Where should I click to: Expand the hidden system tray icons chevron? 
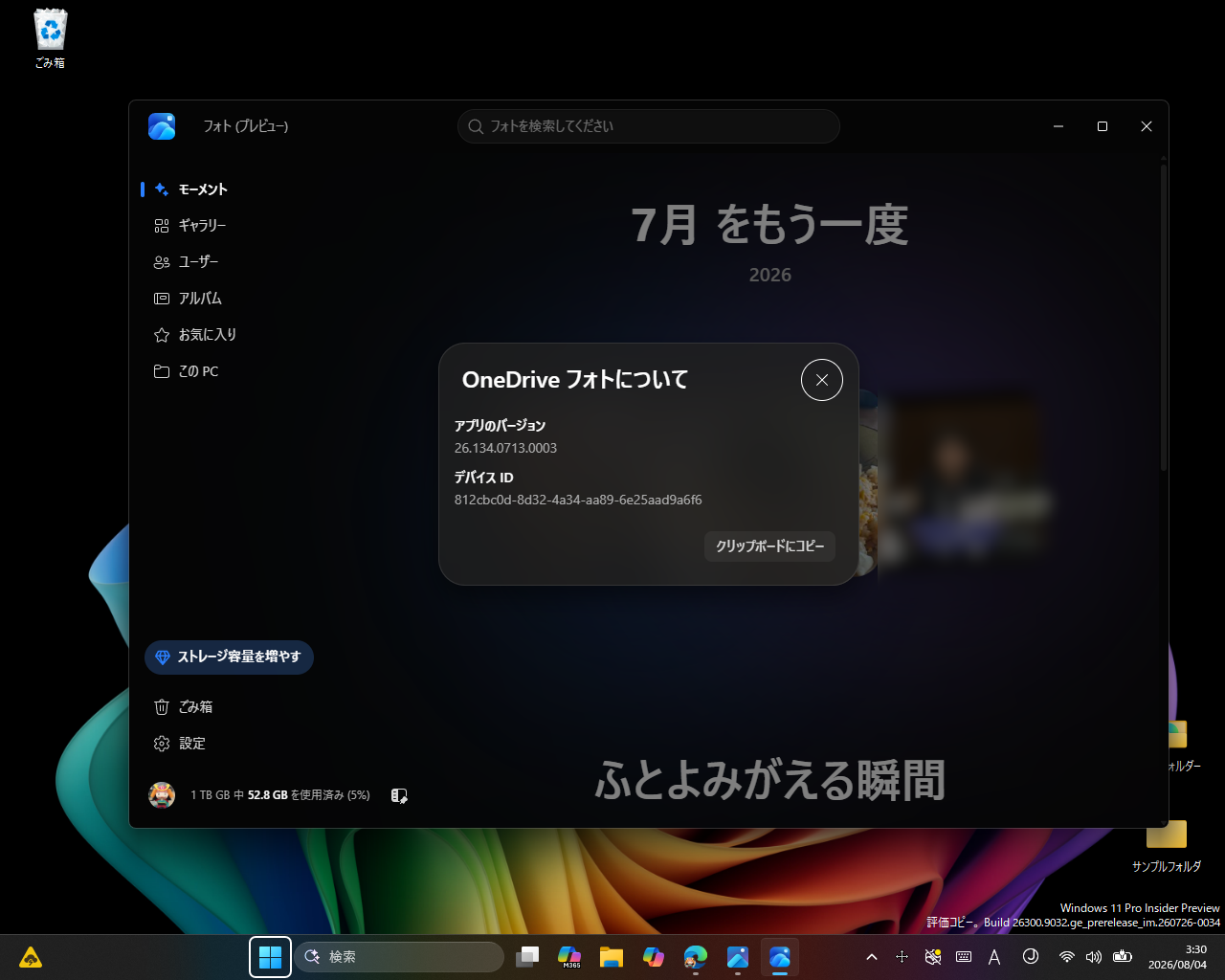point(872,957)
